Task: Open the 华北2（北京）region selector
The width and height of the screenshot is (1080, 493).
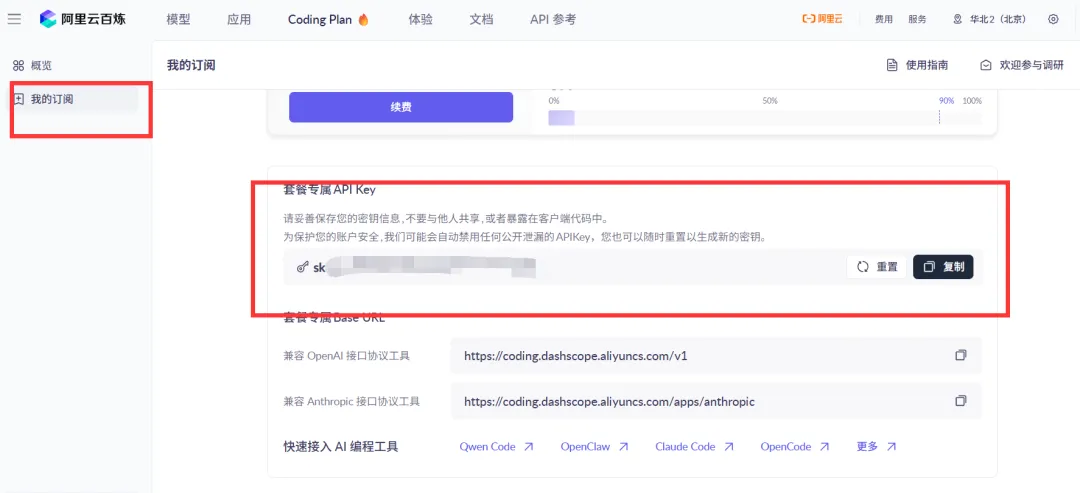Action: pyautogui.click(x=989, y=19)
